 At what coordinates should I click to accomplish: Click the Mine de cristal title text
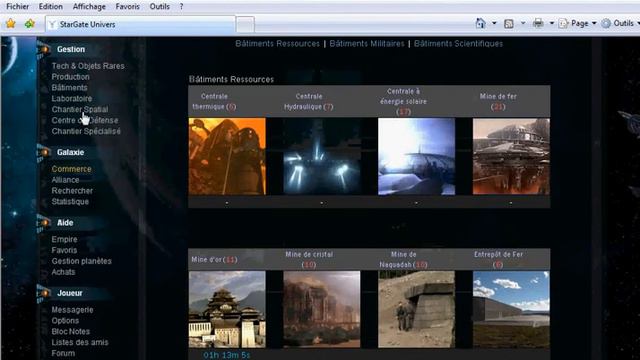click(x=309, y=260)
